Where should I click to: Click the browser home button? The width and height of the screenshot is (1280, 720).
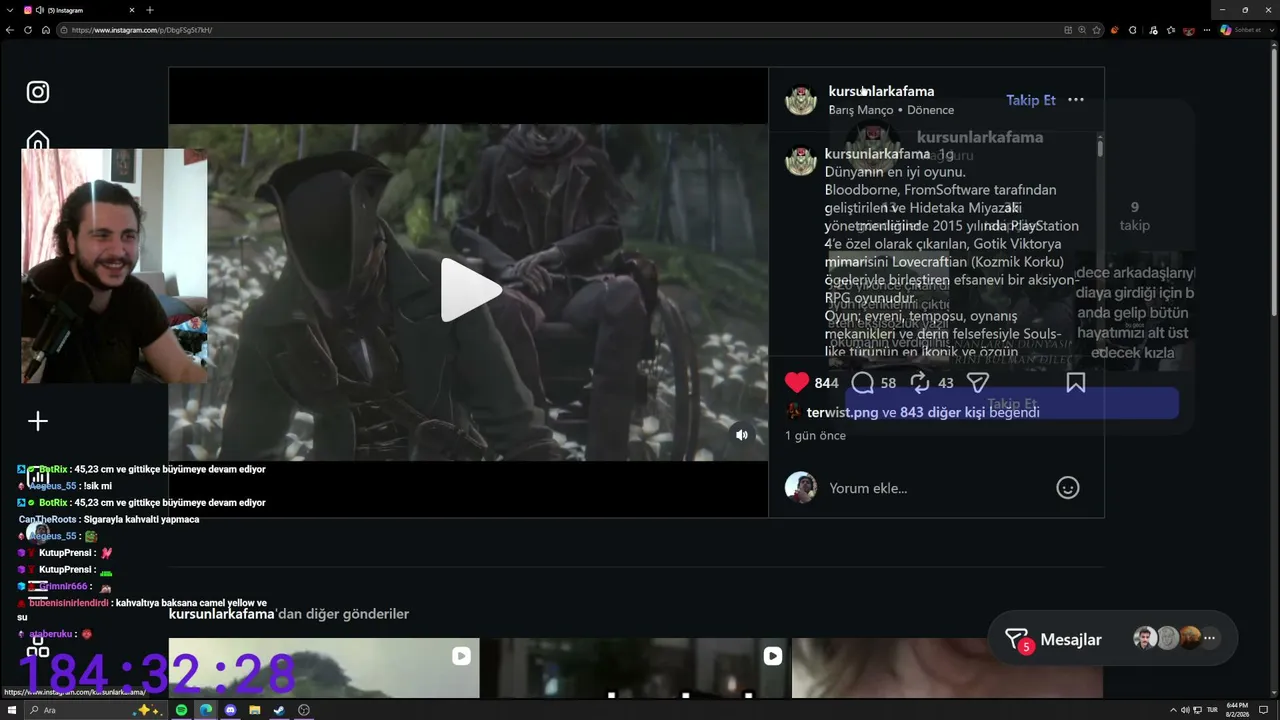click(46, 30)
